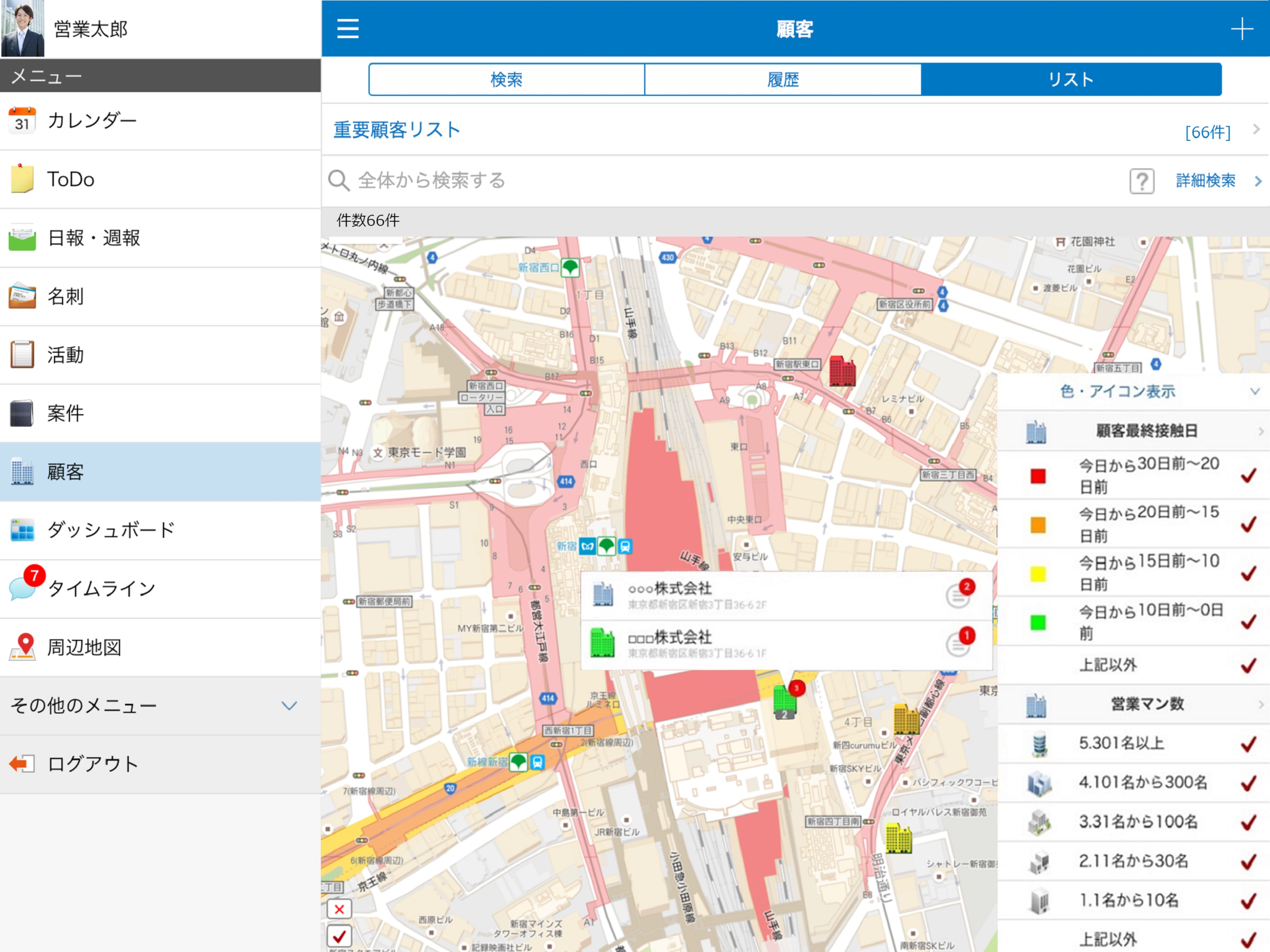Collapse 色・アイコン表示 panel chevron
This screenshot has width=1270, height=952.
coord(1255,391)
